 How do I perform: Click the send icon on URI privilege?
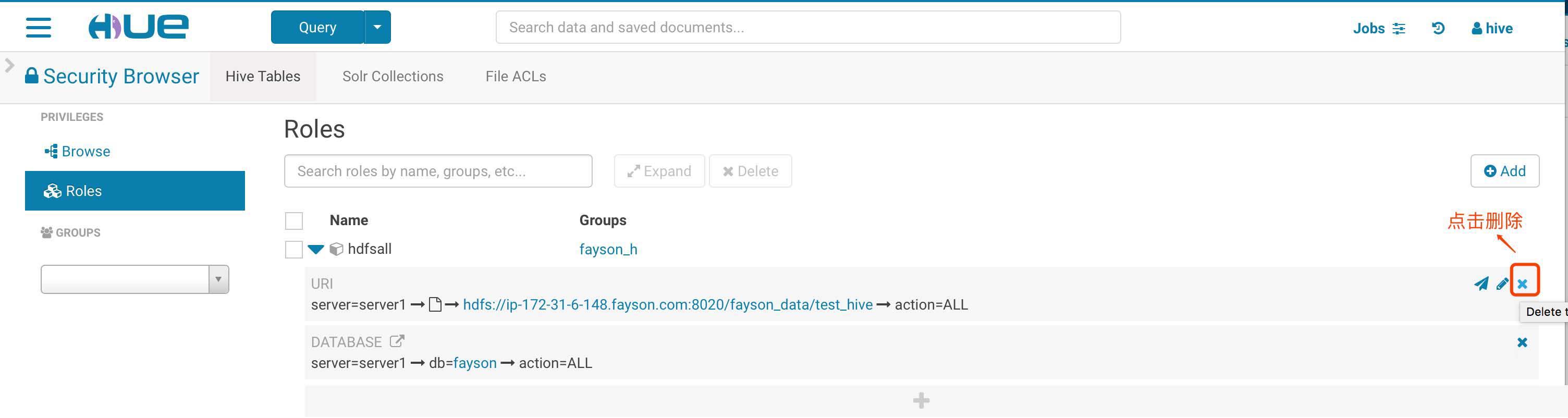point(1481,284)
